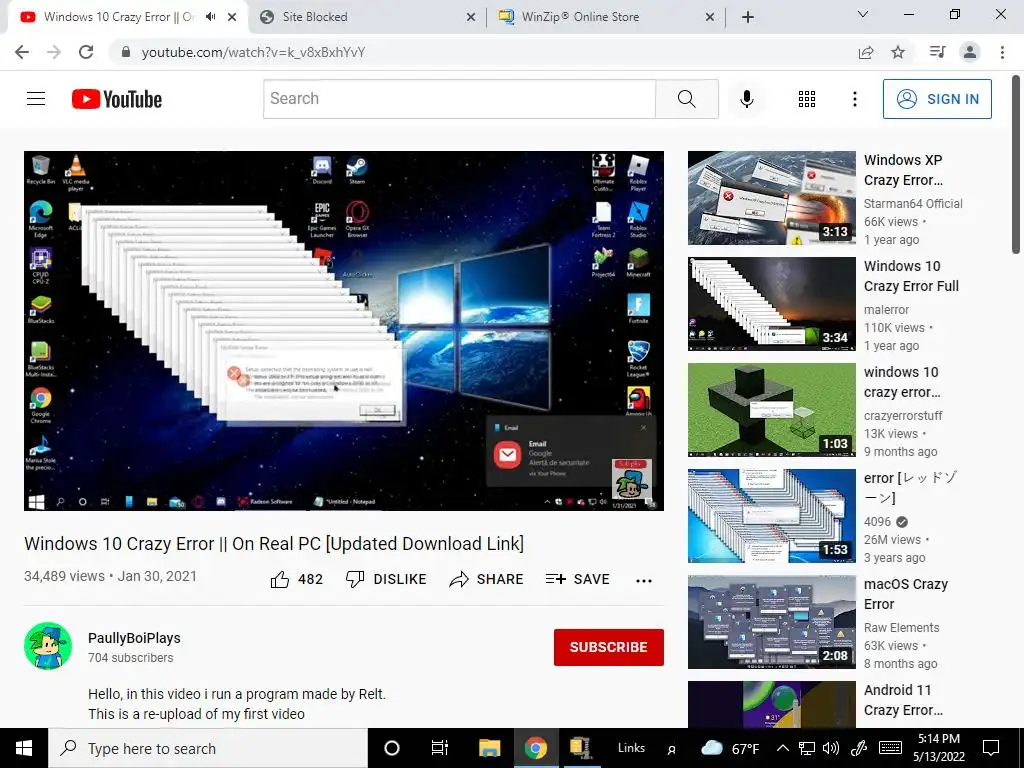Save video to playlist with SAVE

[x=577, y=579]
